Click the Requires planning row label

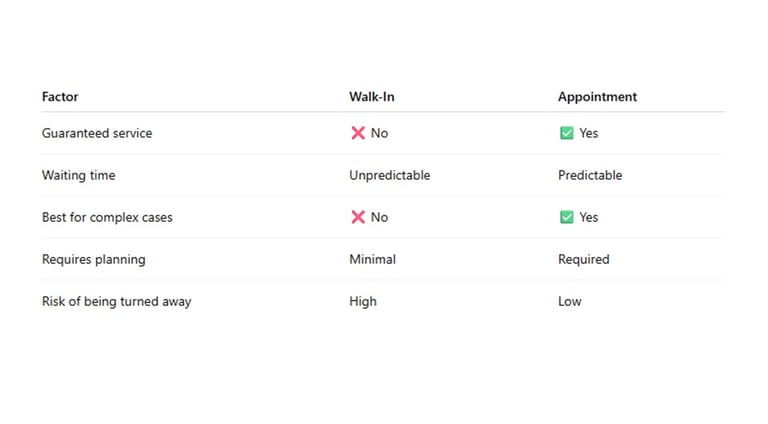[93, 259]
